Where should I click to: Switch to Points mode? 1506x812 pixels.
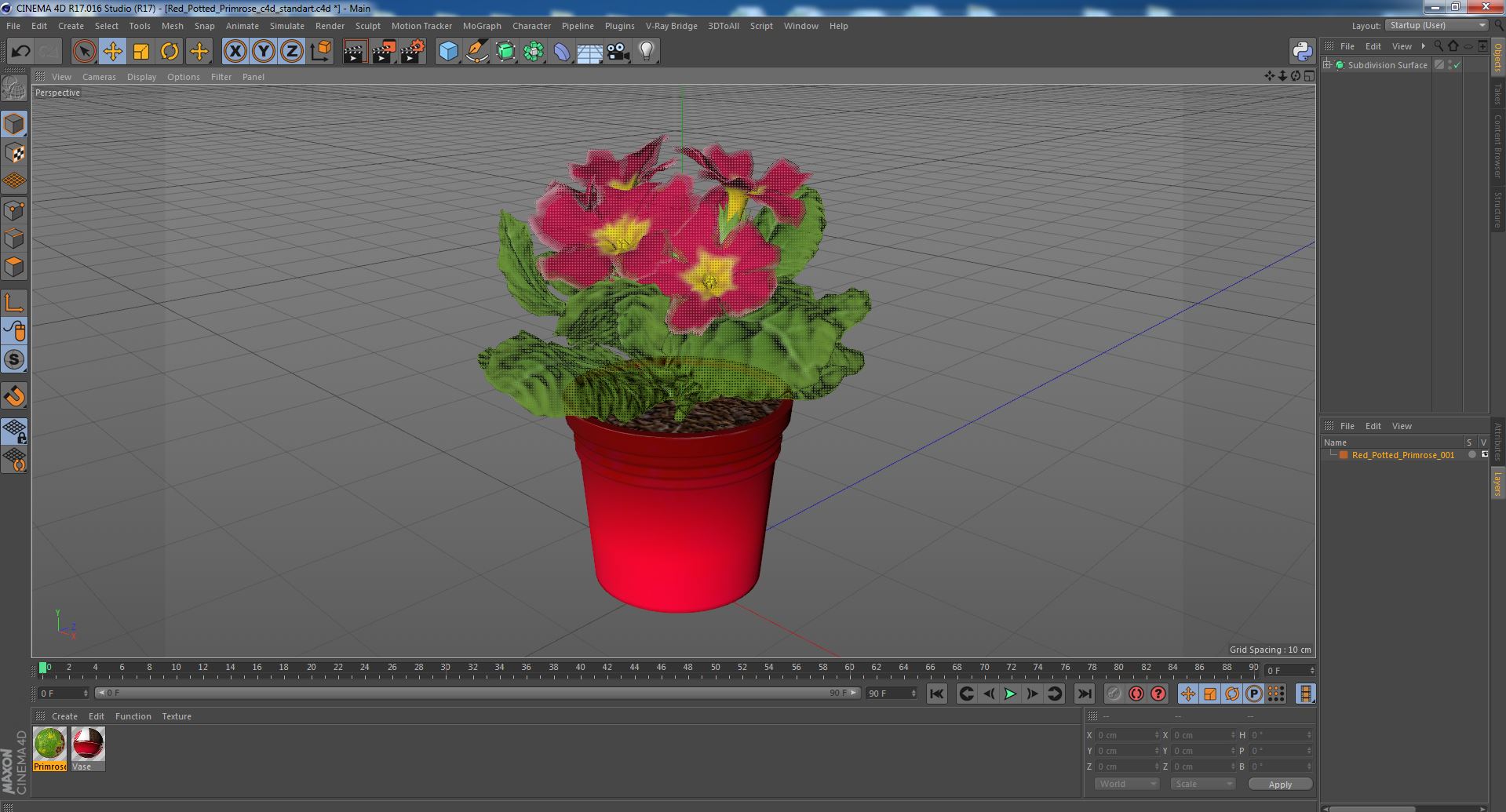(14, 210)
